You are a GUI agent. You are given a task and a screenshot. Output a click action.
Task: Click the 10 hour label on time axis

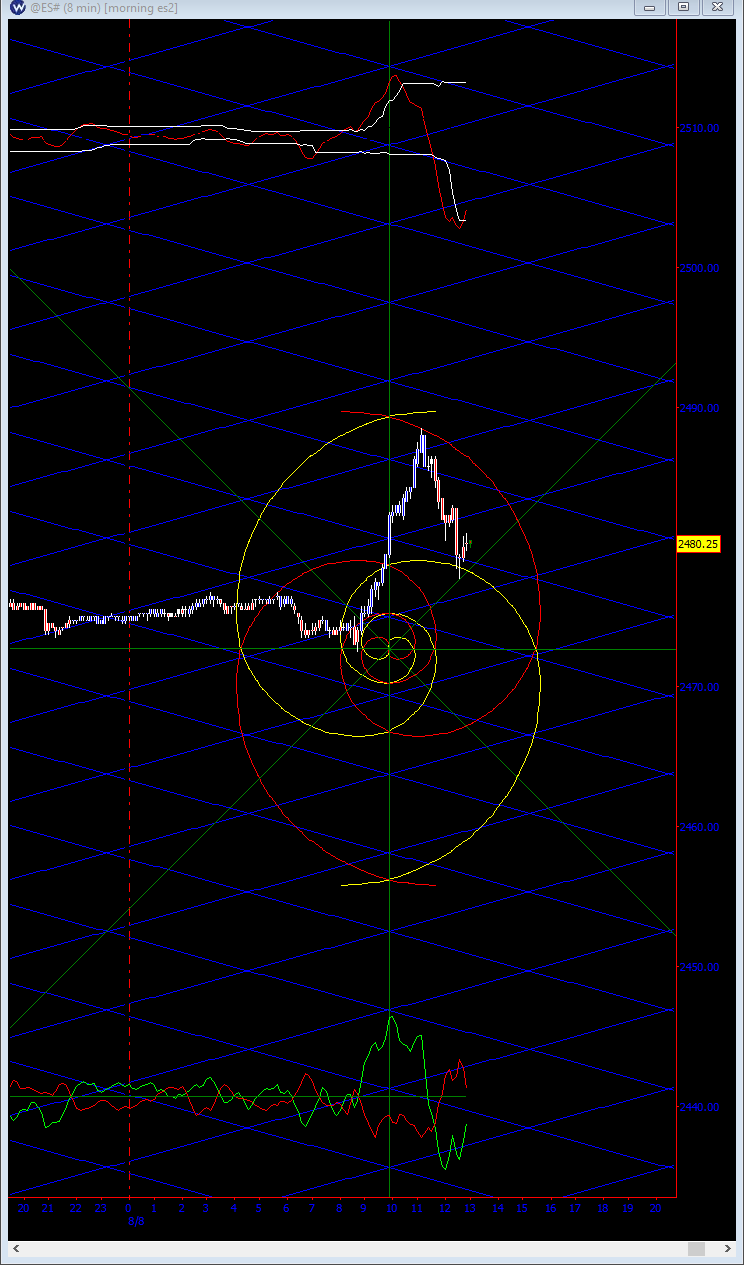pyautogui.click(x=391, y=1208)
